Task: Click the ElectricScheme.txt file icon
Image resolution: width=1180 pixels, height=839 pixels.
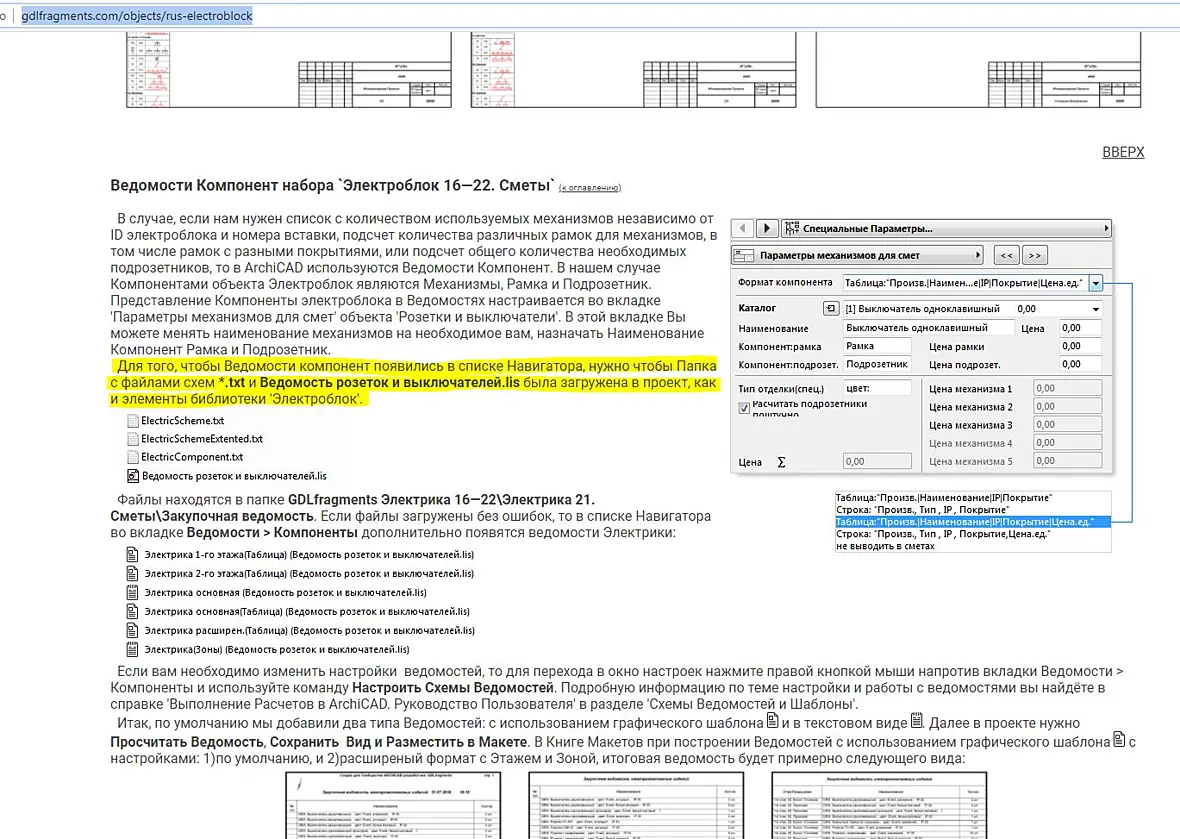Action: pos(133,421)
